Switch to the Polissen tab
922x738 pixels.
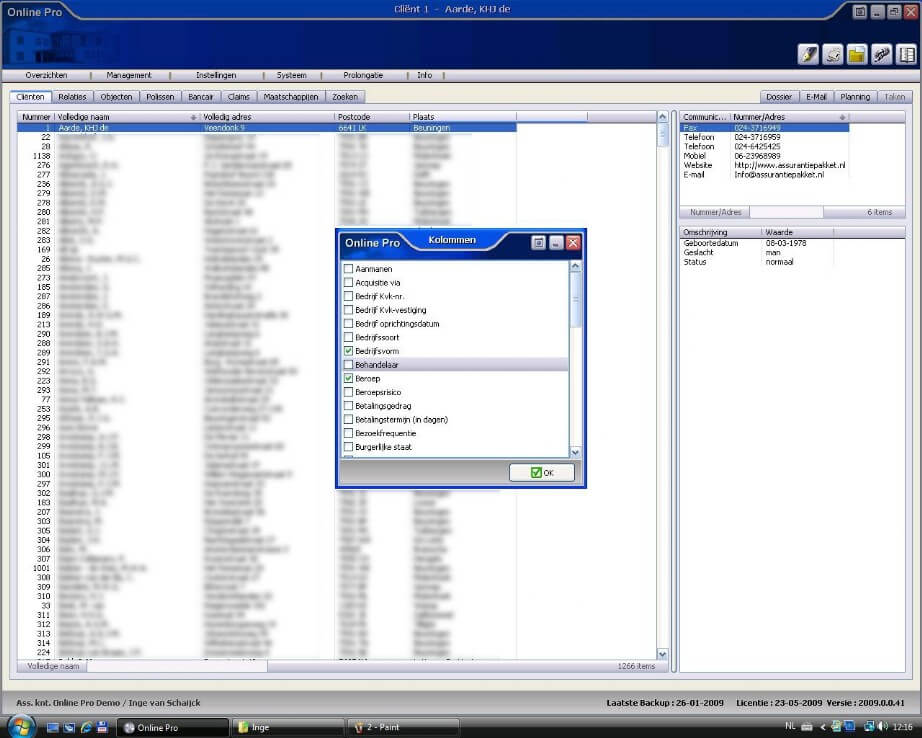point(160,97)
